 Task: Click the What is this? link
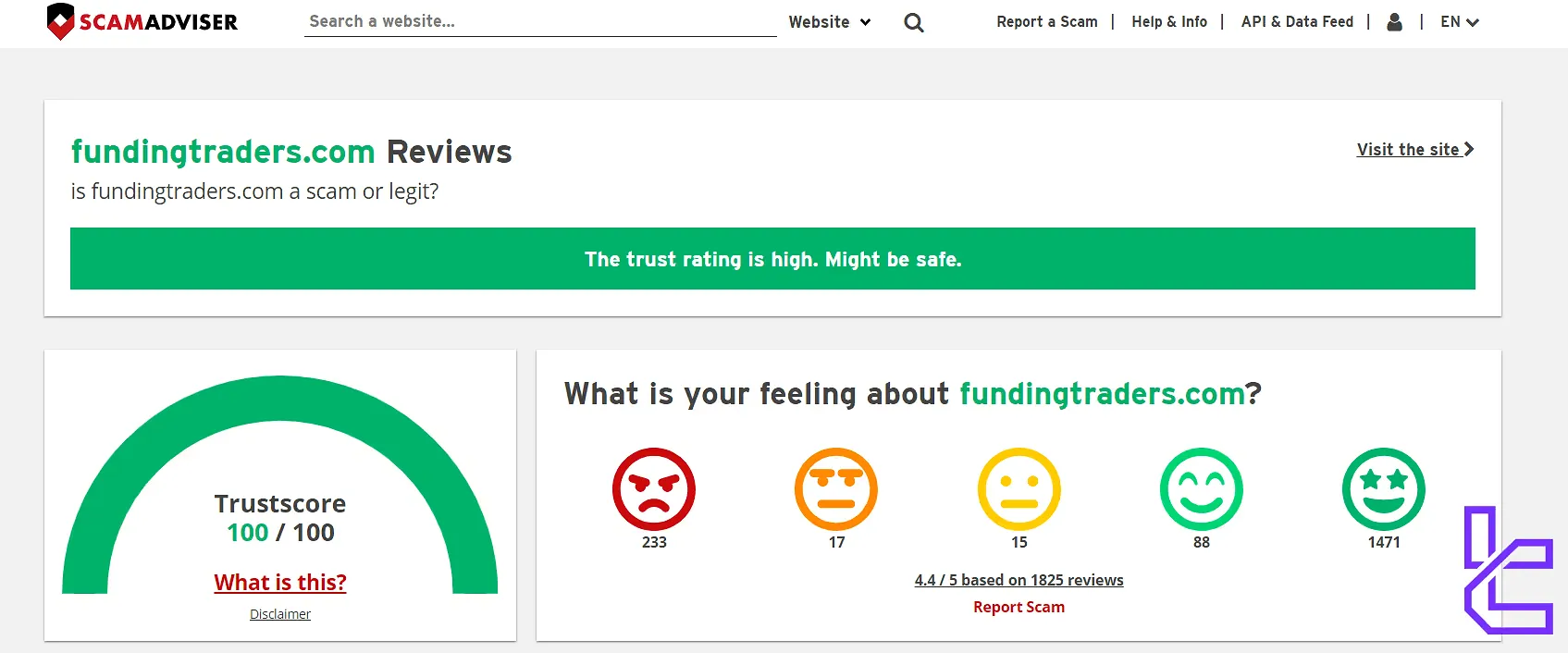pos(280,583)
